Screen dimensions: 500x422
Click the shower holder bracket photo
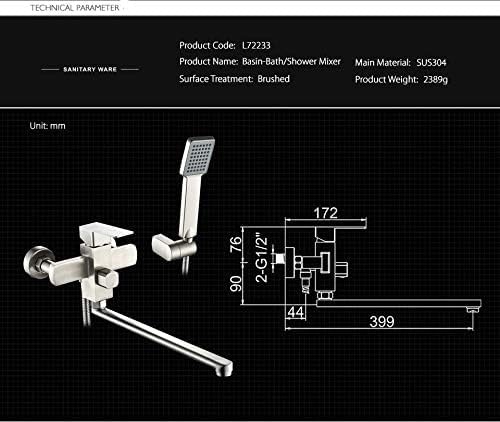174,248
